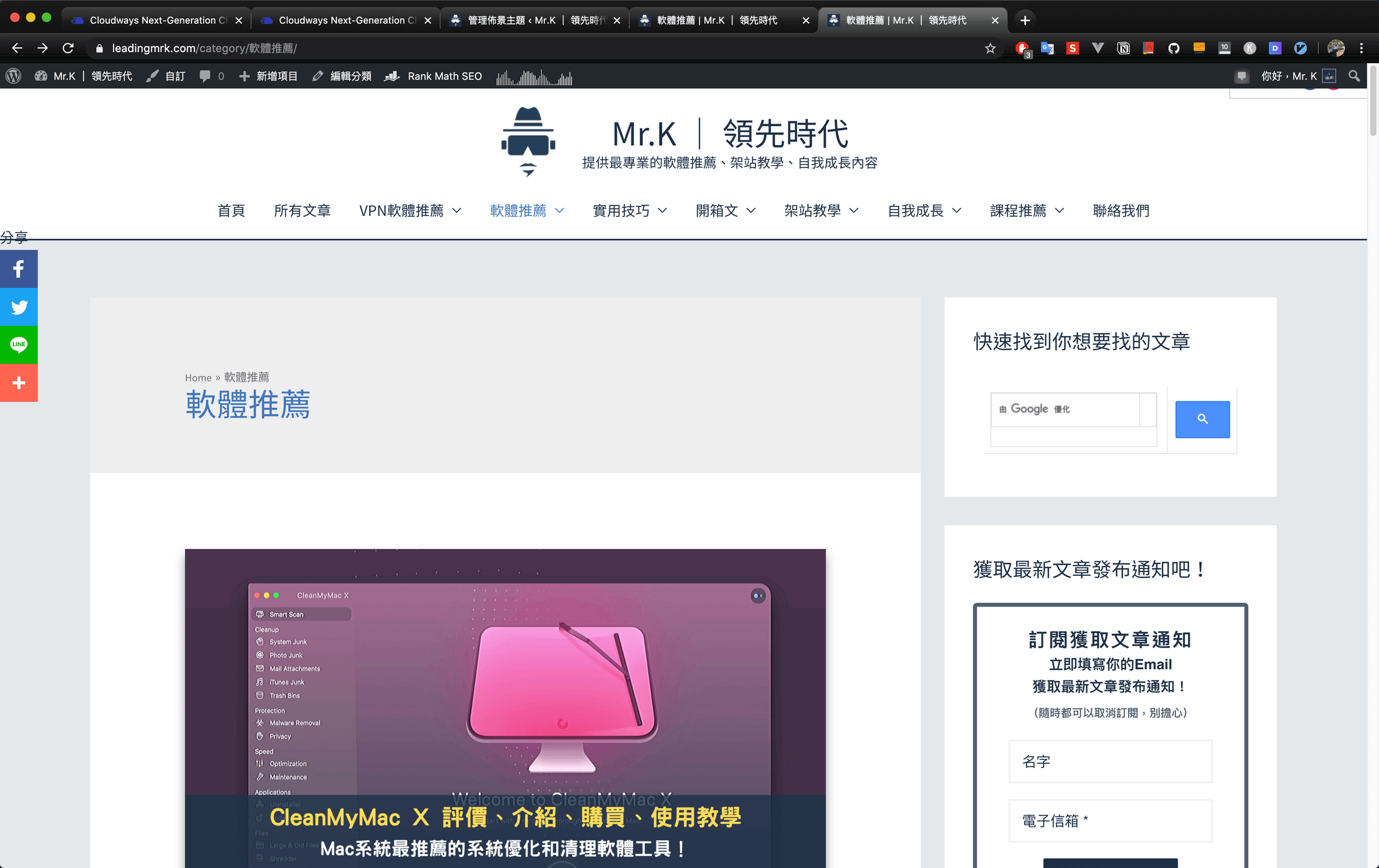This screenshot has width=1379, height=868.
Task: Close the active 軟體推薦 tab
Action: point(995,20)
